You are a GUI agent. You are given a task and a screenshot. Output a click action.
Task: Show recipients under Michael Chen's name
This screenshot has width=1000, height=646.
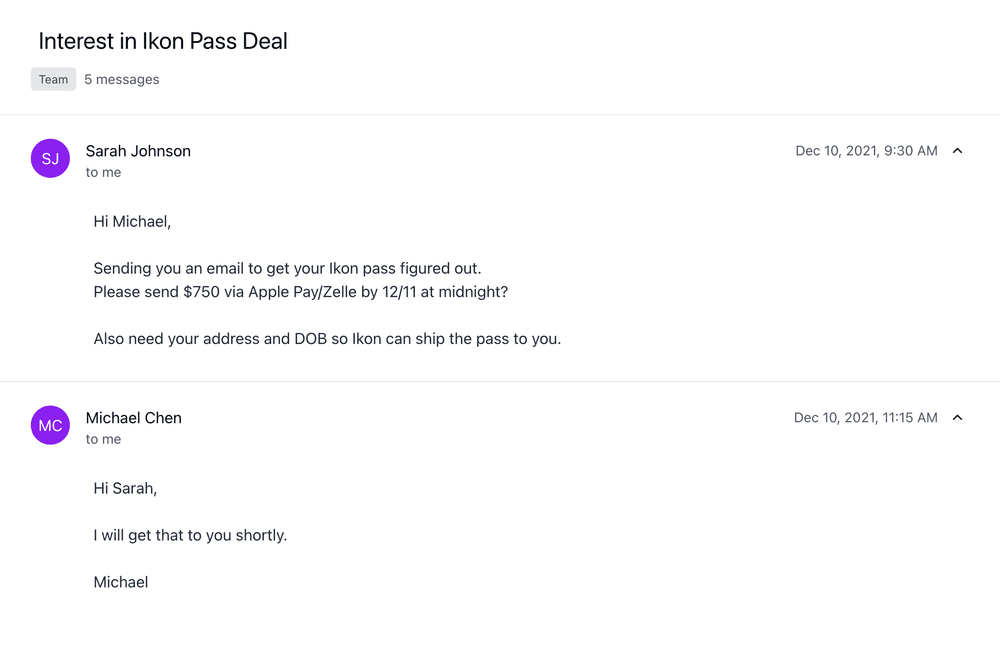(103, 440)
